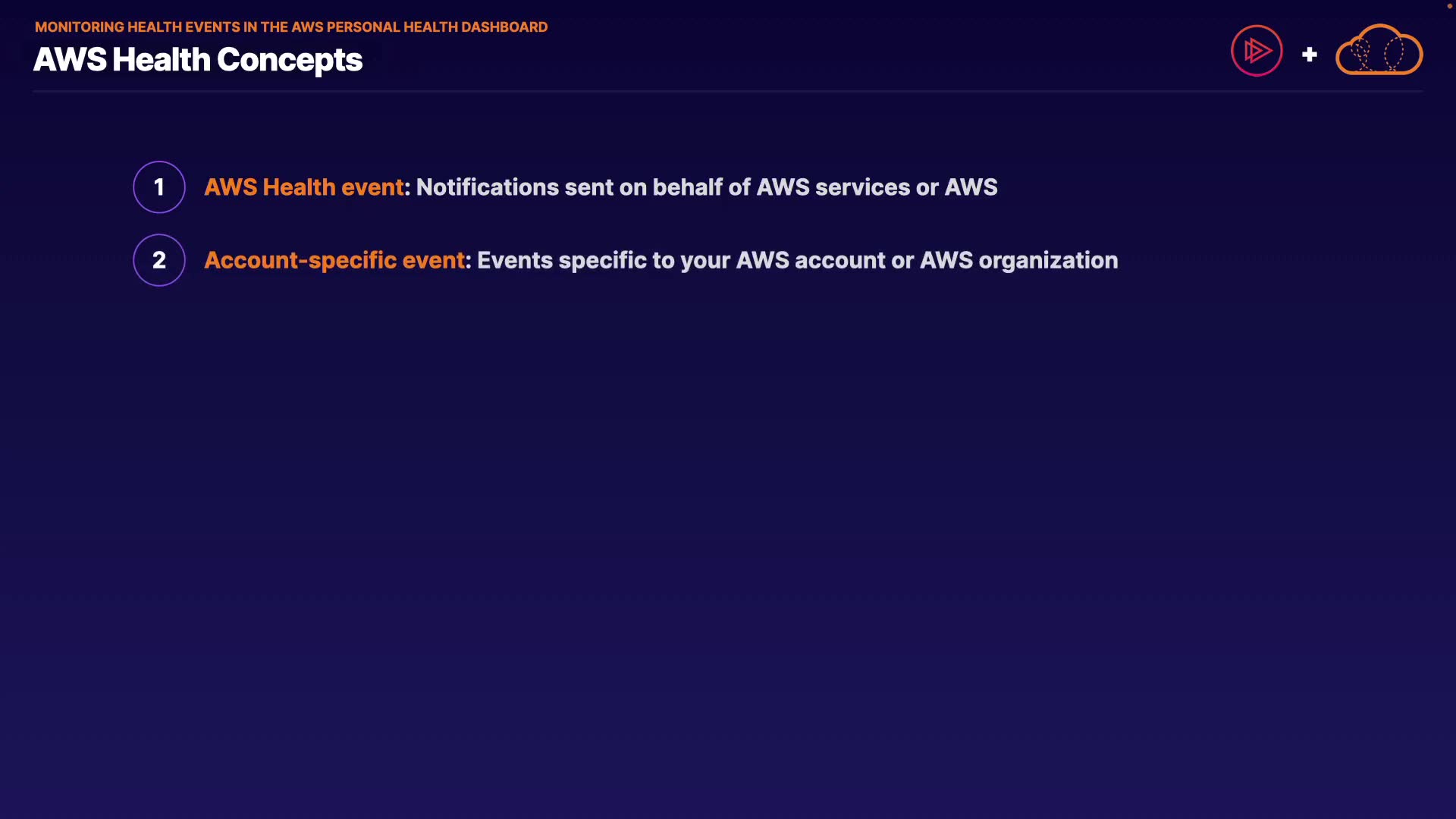Viewport: 1456px width, 819px height.
Task: Click the word "services" in item one
Action: coord(862,187)
